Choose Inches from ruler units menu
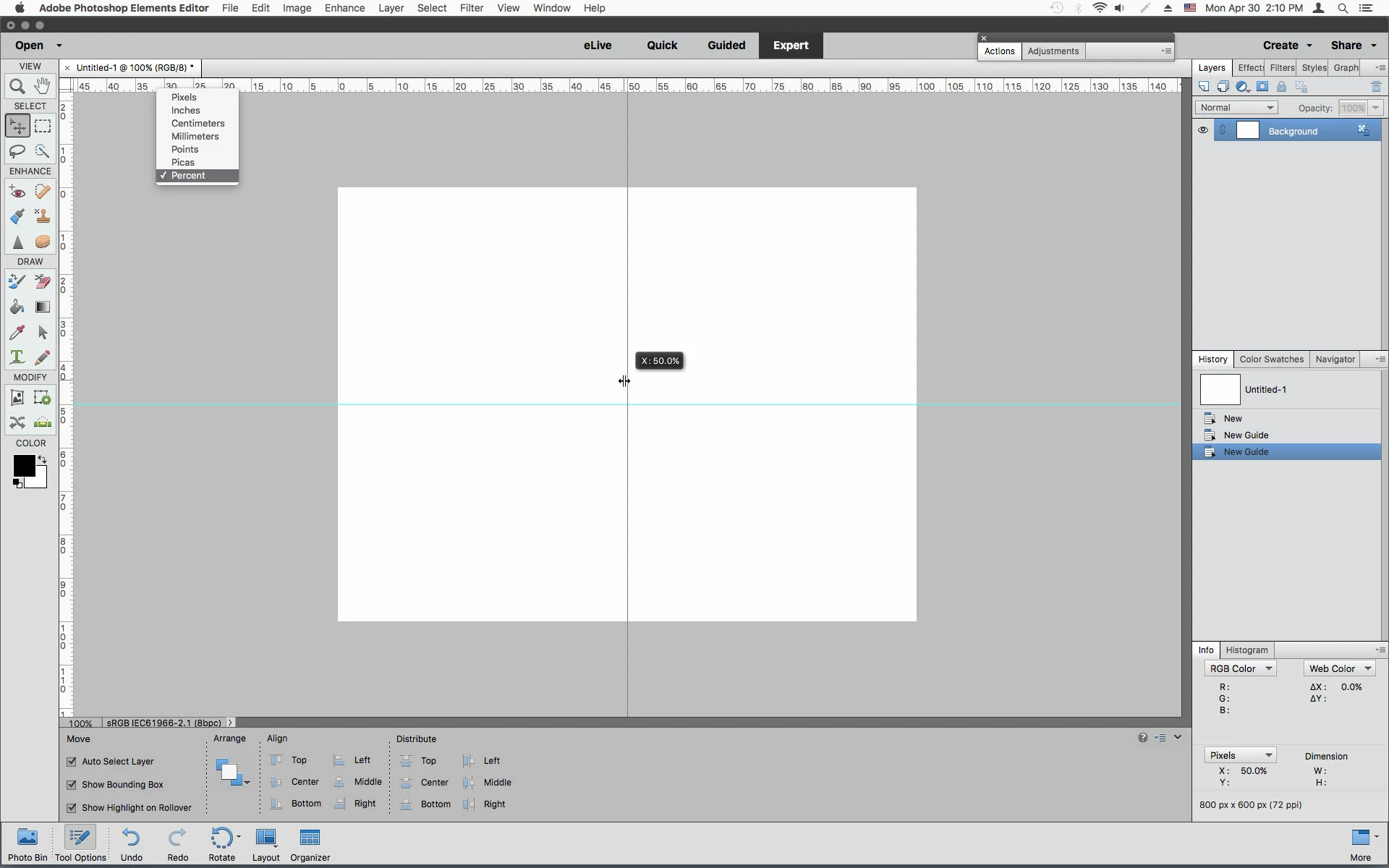The height and width of the screenshot is (868, 1389). tap(186, 111)
